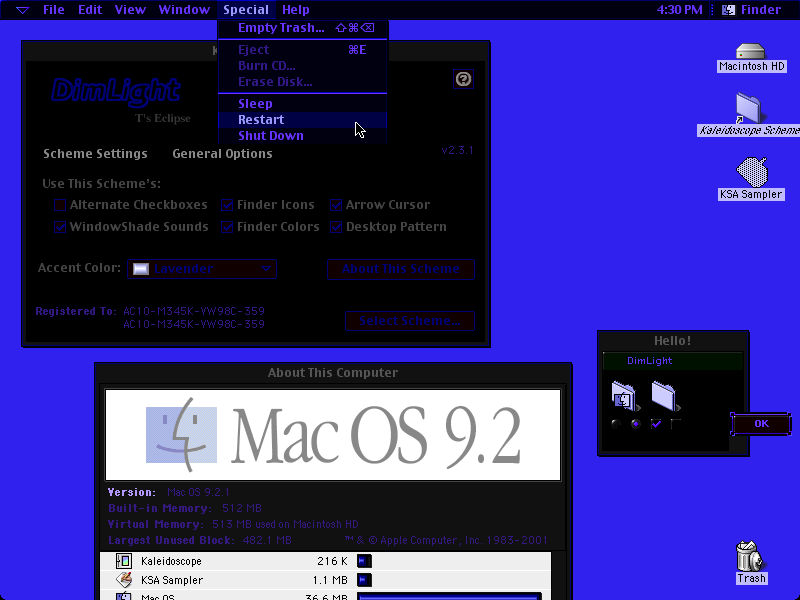Click the help question mark icon in Kaleidoscope

coord(463,79)
